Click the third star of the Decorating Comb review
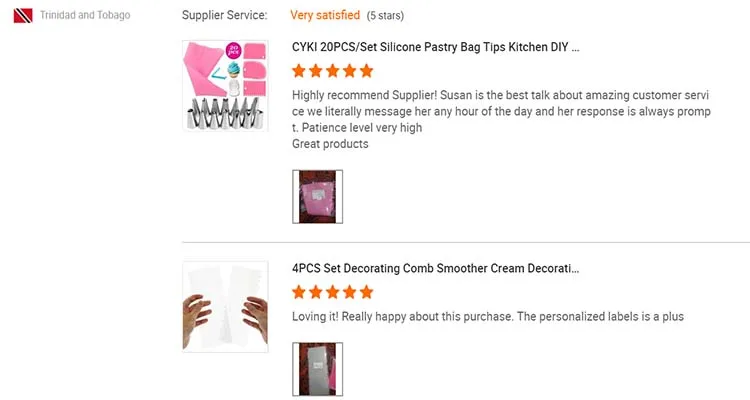 (x=333, y=292)
